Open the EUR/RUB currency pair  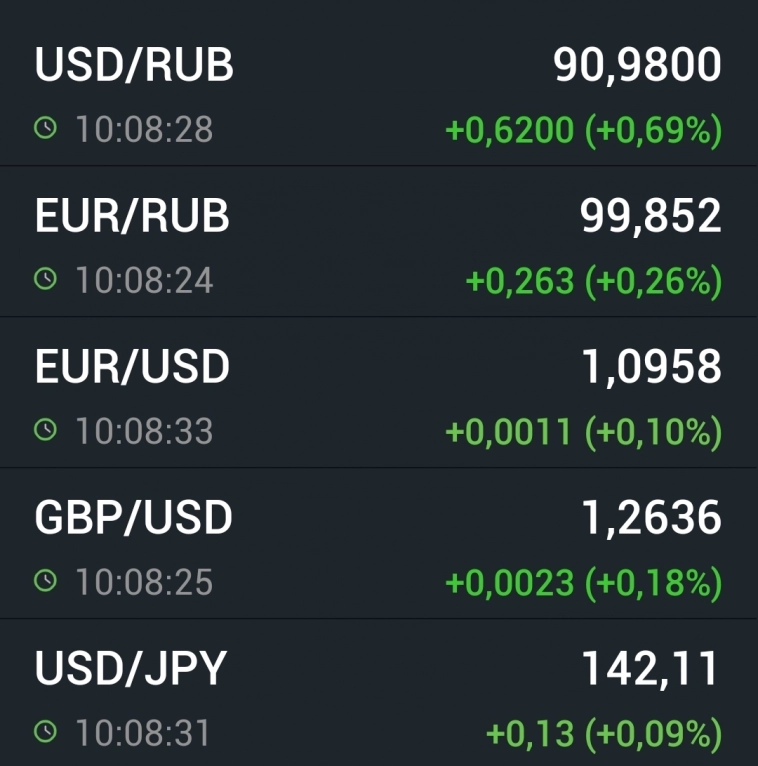point(132,216)
